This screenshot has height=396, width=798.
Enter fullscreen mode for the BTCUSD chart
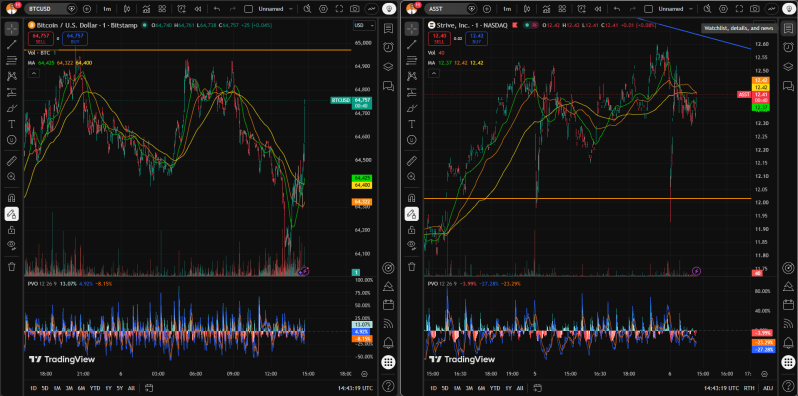click(x=339, y=9)
